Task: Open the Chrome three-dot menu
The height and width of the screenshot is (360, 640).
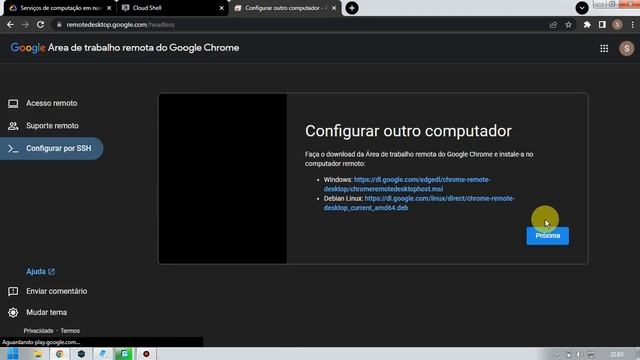Action: pos(632,24)
